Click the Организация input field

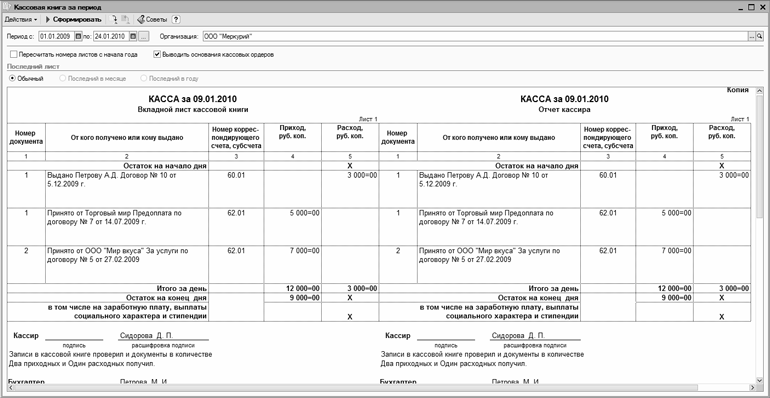click(475, 36)
